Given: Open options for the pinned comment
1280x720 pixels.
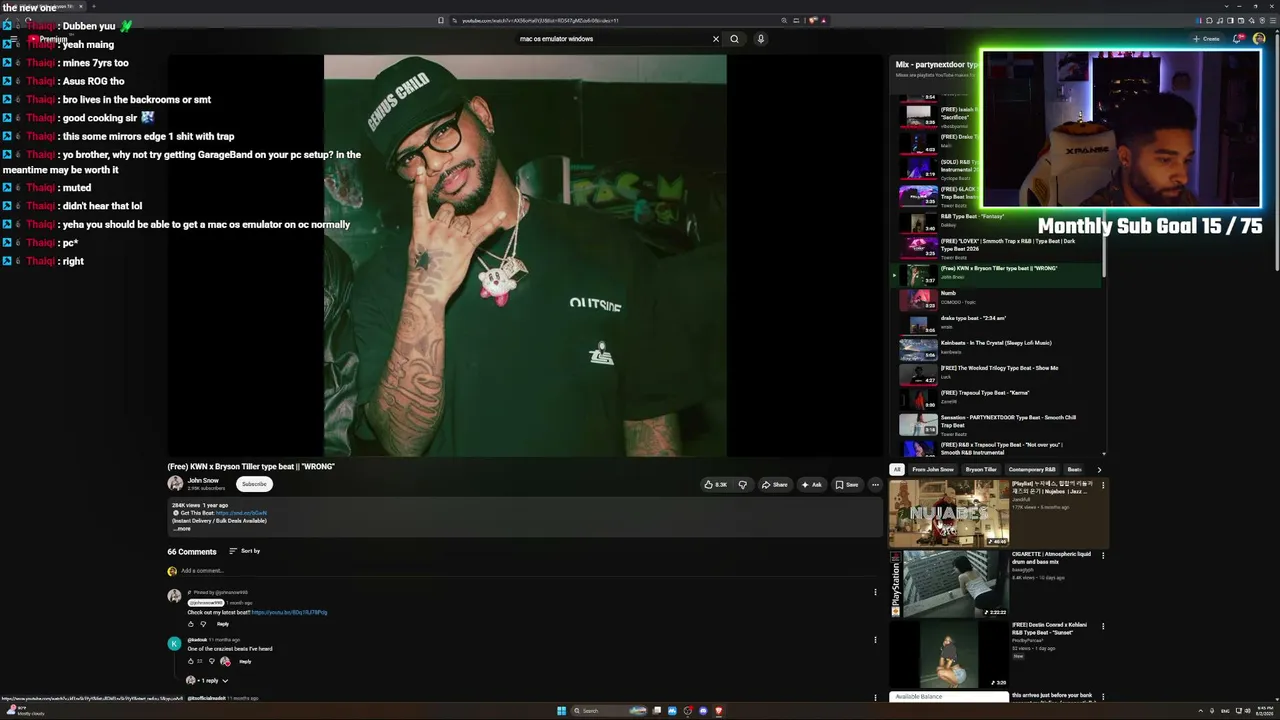Looking at the screenshot, I should [875, 592].
